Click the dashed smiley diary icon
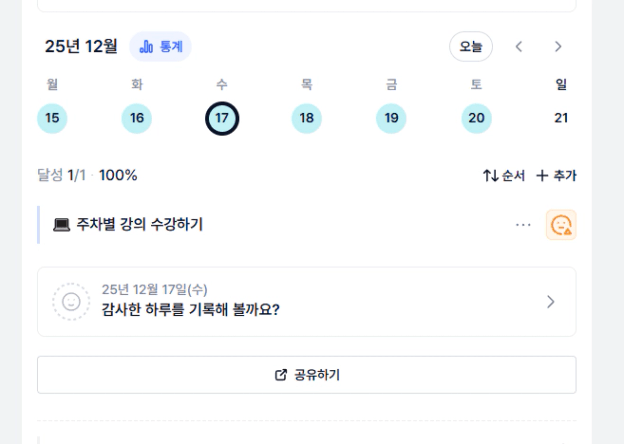The height and width of the screenshot is (444, 624). point(71,301)
